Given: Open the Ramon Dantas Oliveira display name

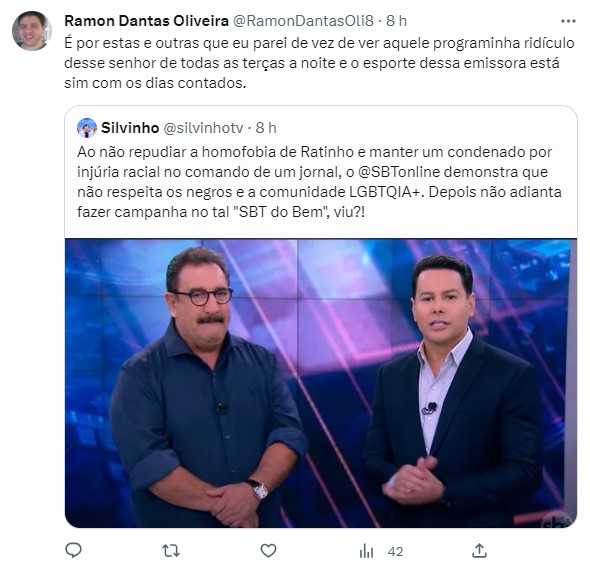Looking at the screenshot, I should pyautogui.click(x=146, y=21).
